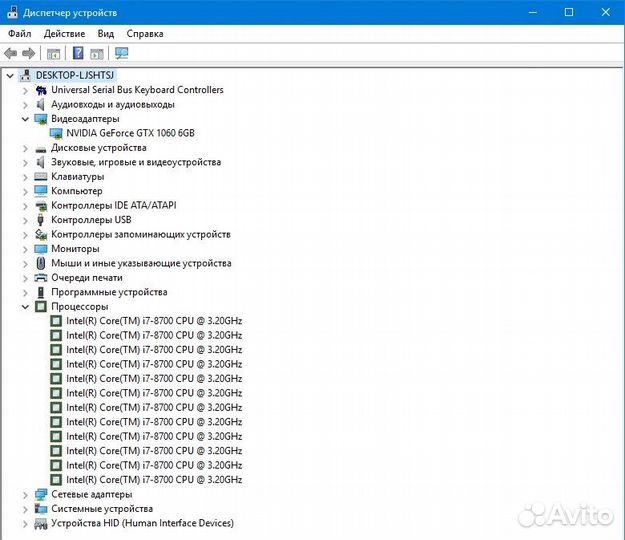Screen dimensions: 625x540
Task: Minimize the Диспетчер устройств window
Action: (533, 12)
